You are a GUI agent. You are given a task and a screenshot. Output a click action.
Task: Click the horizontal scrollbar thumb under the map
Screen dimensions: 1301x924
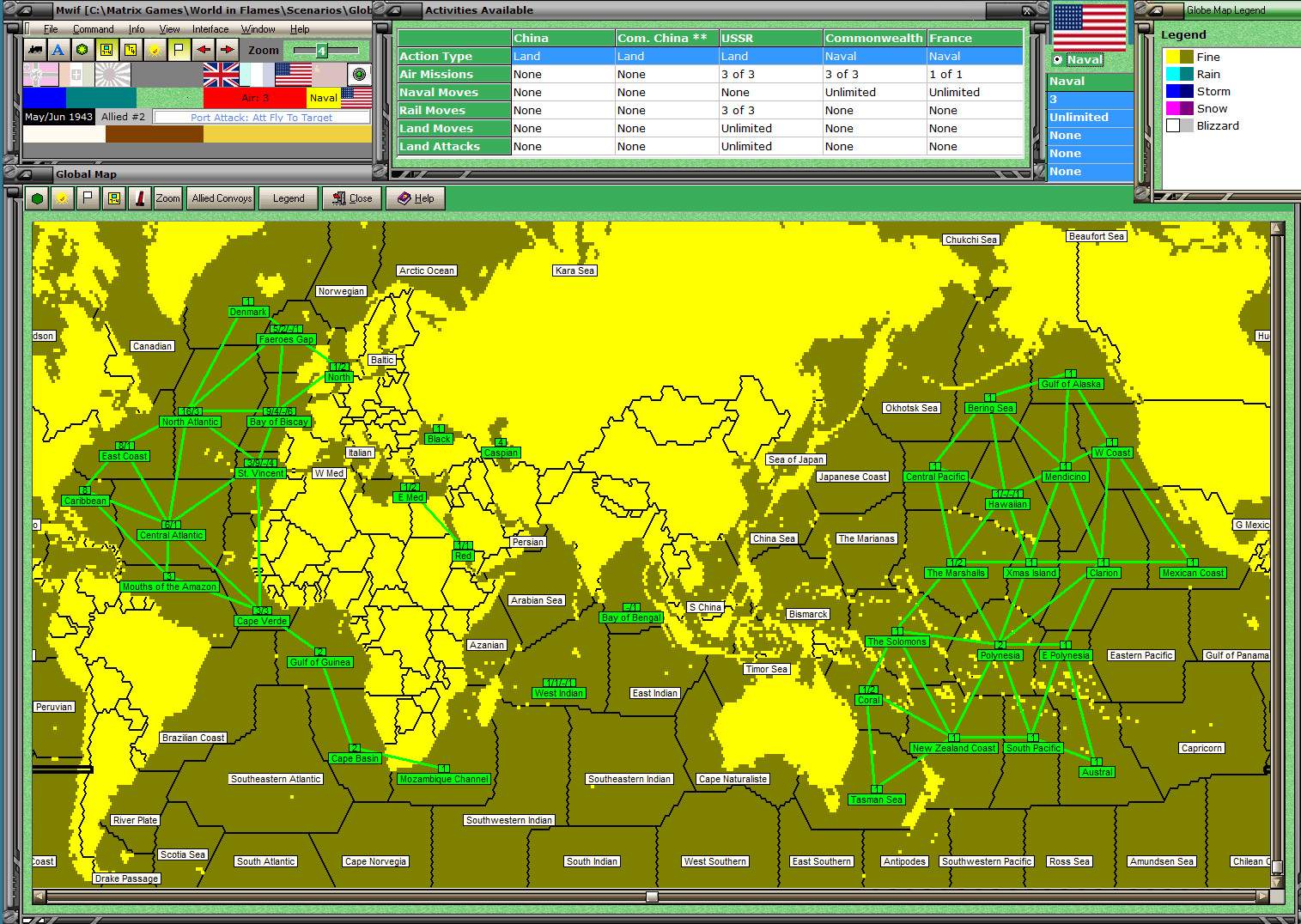[x=652, y=897]
